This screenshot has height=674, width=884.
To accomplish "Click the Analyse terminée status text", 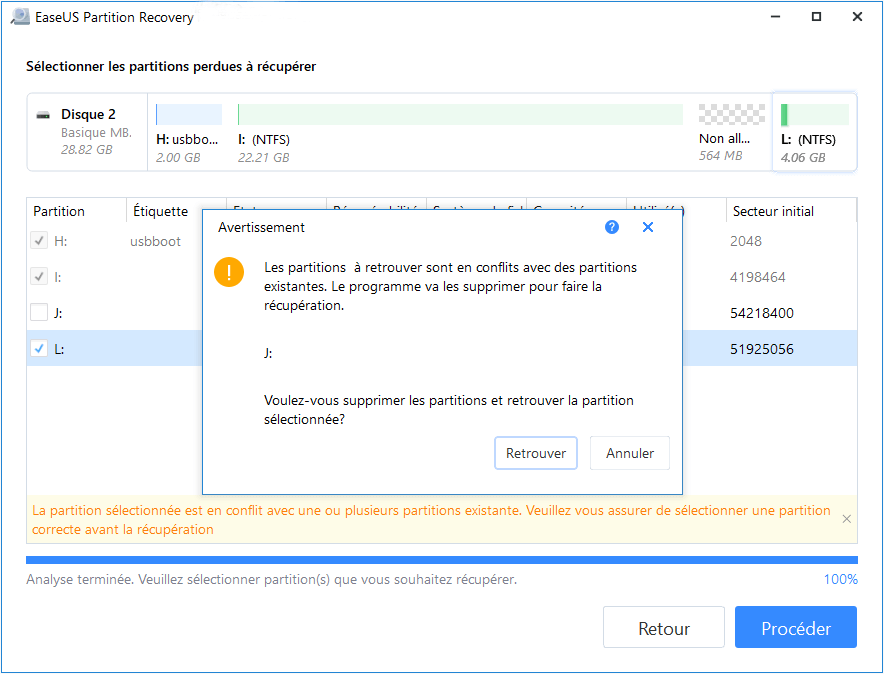I will click(271, 579).
